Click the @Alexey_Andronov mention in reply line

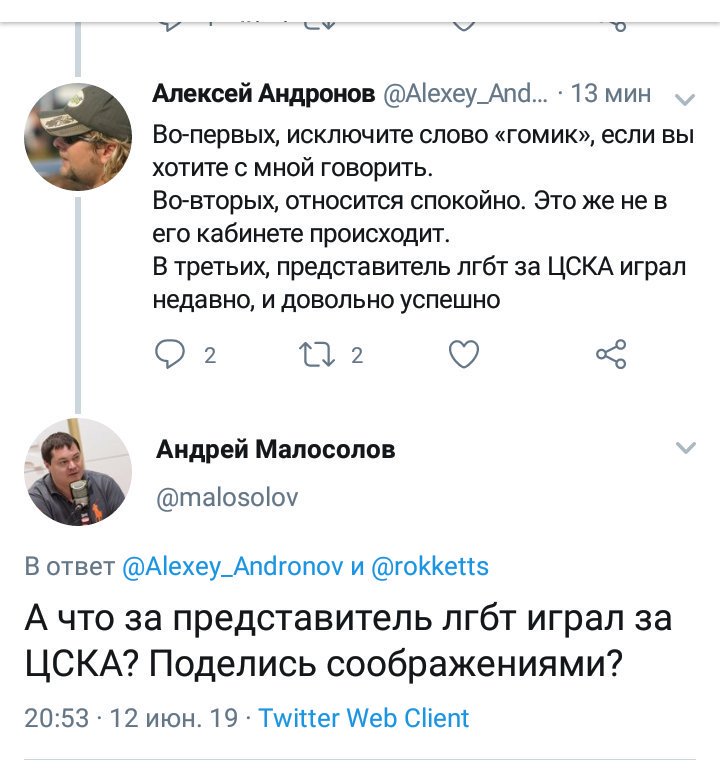point(232,567)
